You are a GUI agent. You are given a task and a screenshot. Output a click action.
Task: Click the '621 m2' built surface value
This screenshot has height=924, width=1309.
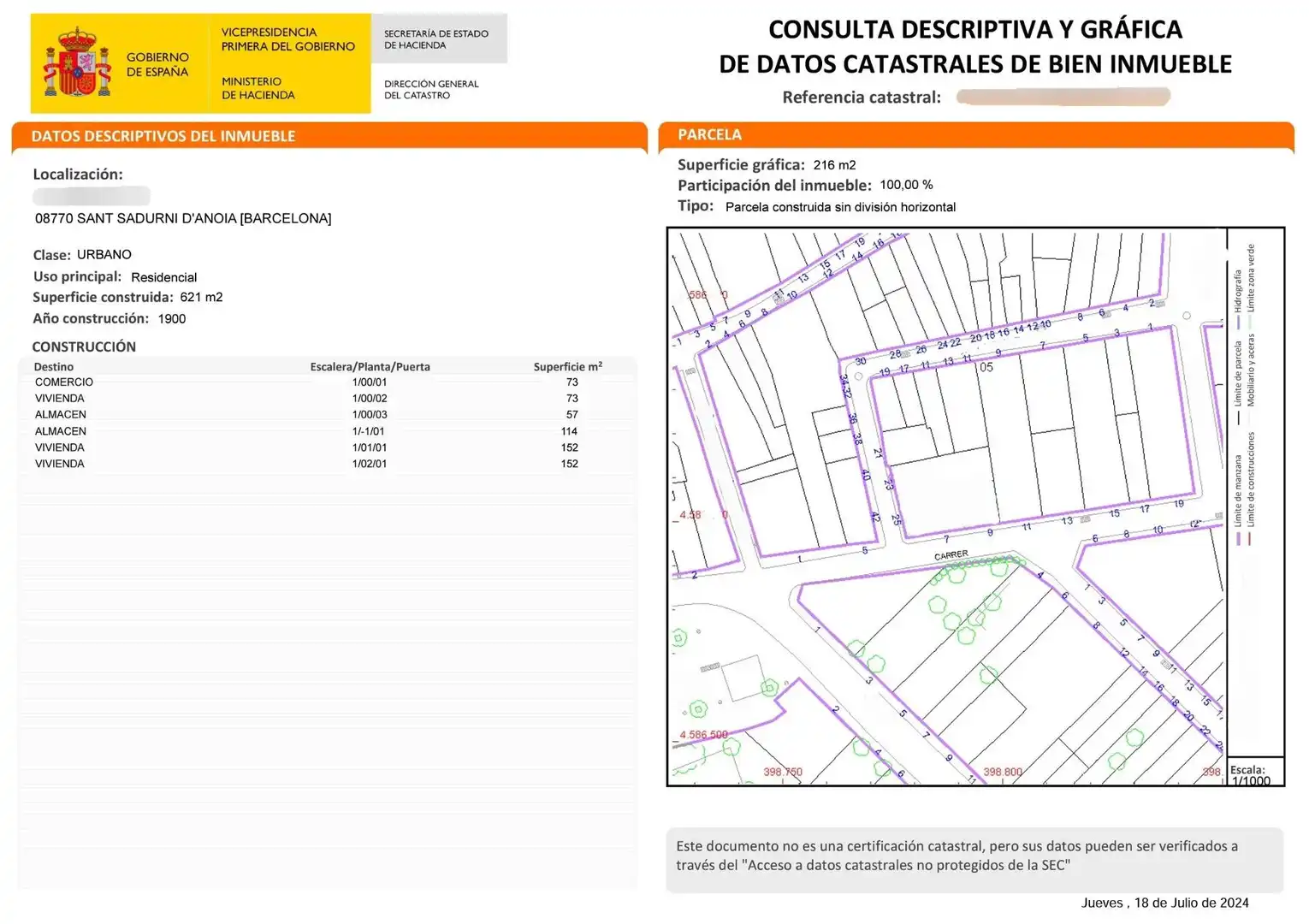tap(201, 297)
